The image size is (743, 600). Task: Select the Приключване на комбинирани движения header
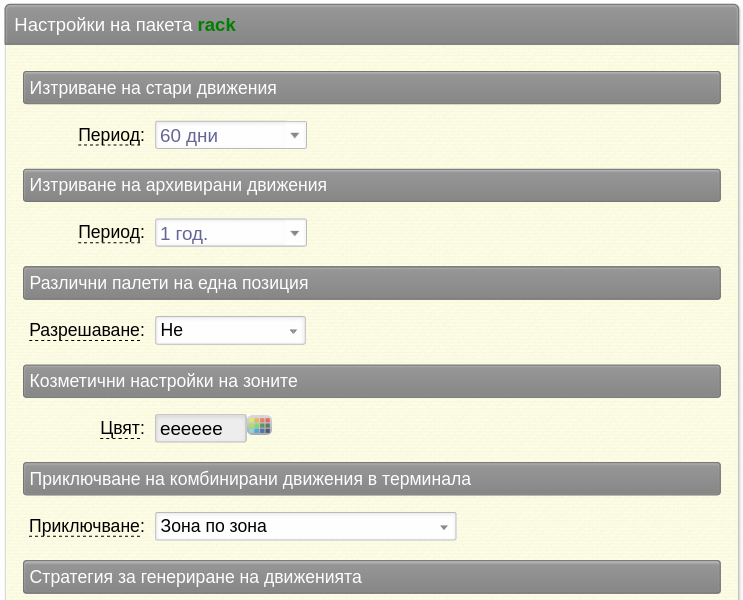pos(372,479)
